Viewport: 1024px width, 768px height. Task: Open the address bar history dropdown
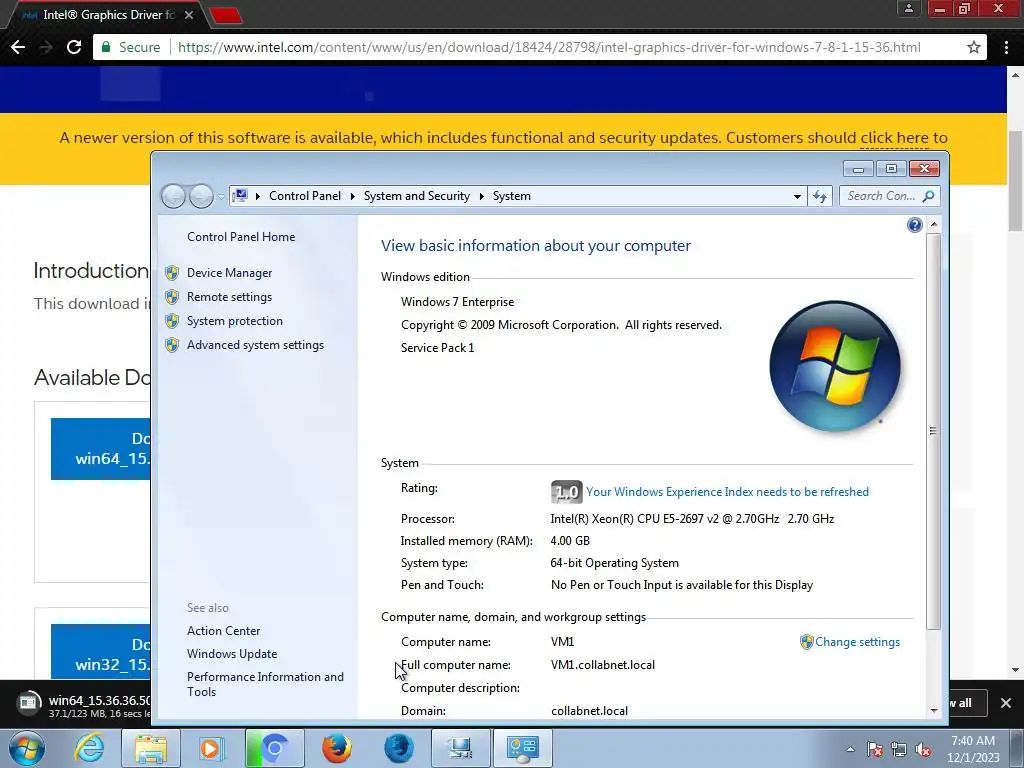[x=797, y=196]
